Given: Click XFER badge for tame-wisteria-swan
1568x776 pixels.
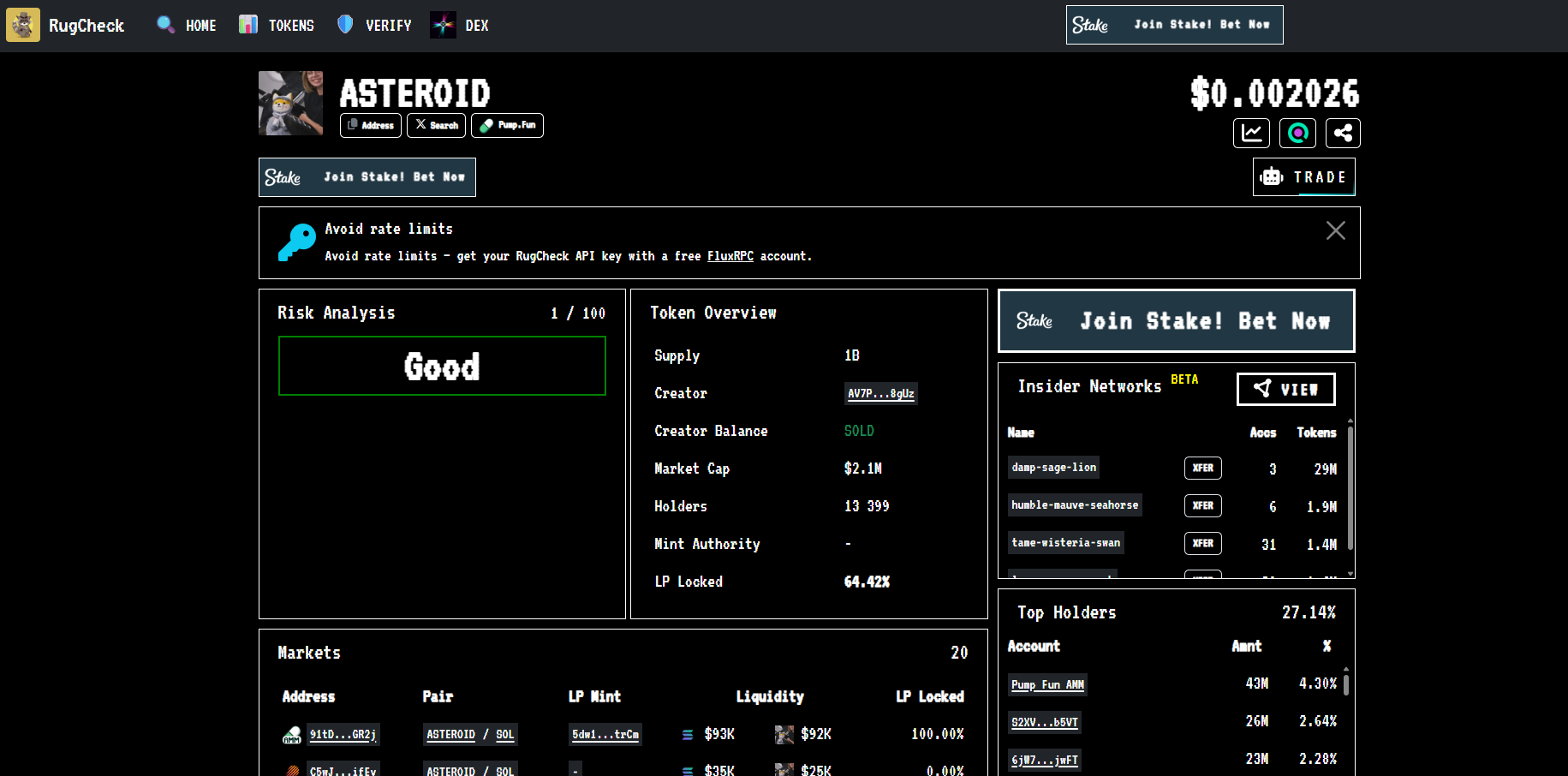Looking at the screenshot, I should coord(1202,543).
